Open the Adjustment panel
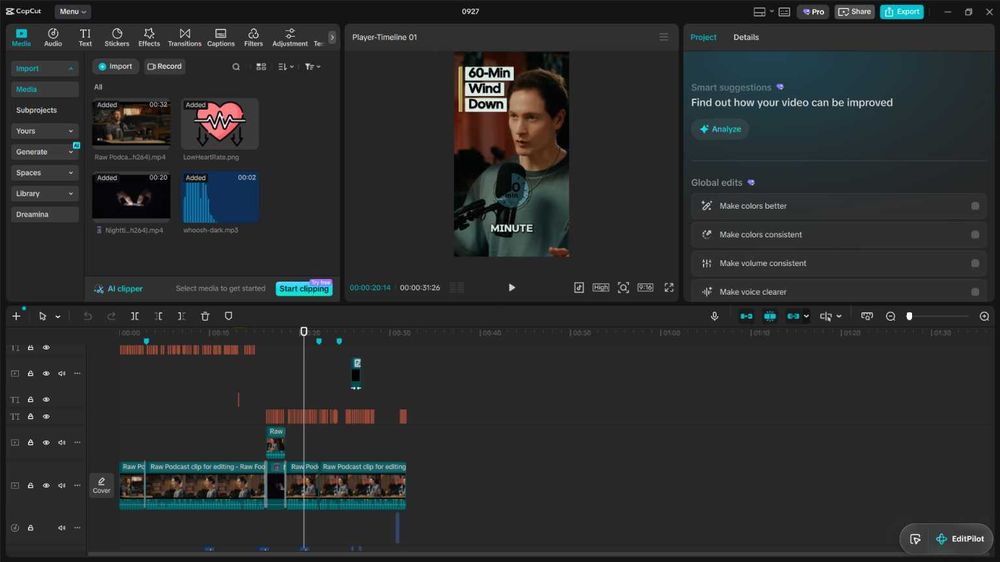1000x562 pixels. (290, 37)
